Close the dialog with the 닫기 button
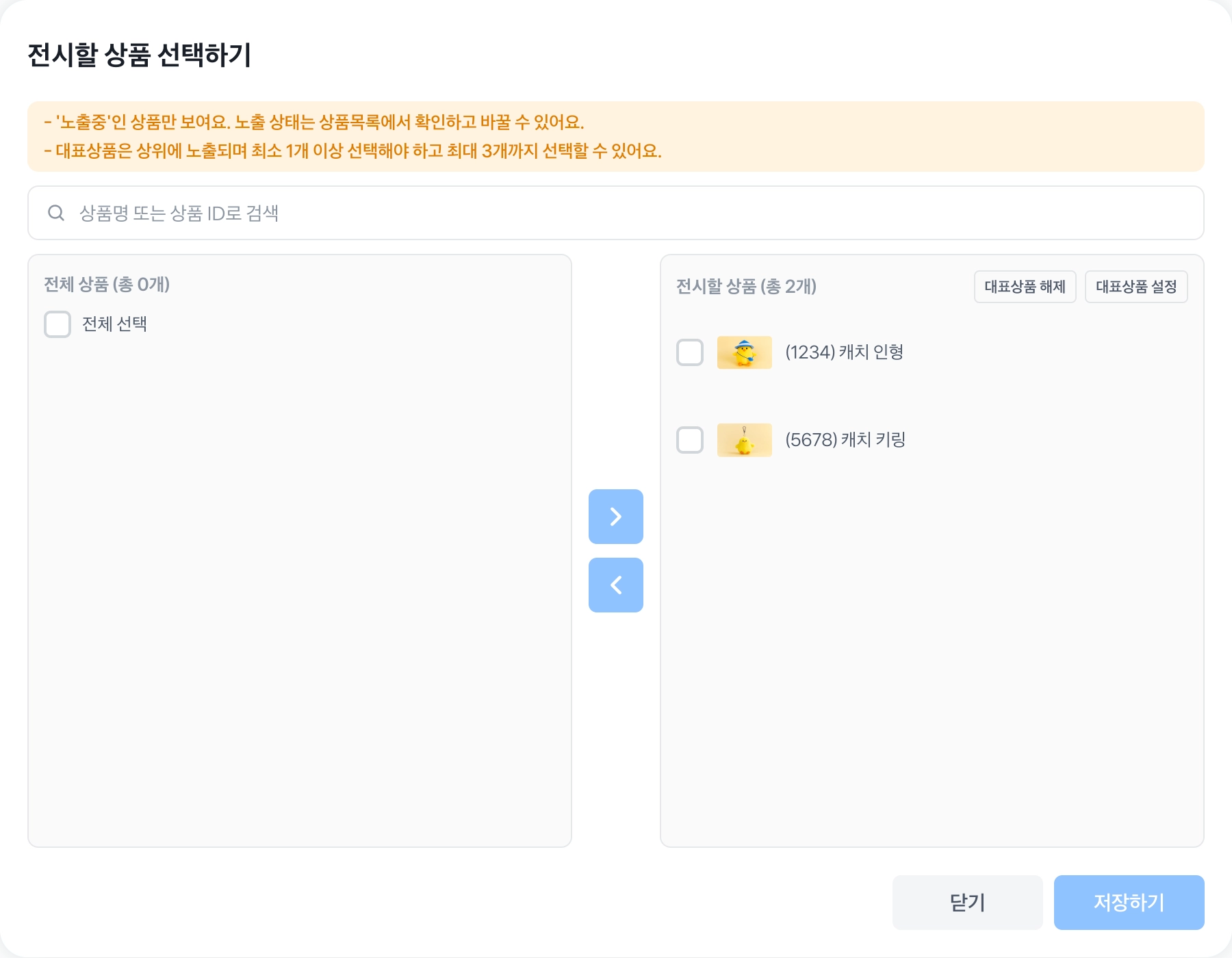Image resolution: width=1232 pixels, height=958 pixels. 967,903
